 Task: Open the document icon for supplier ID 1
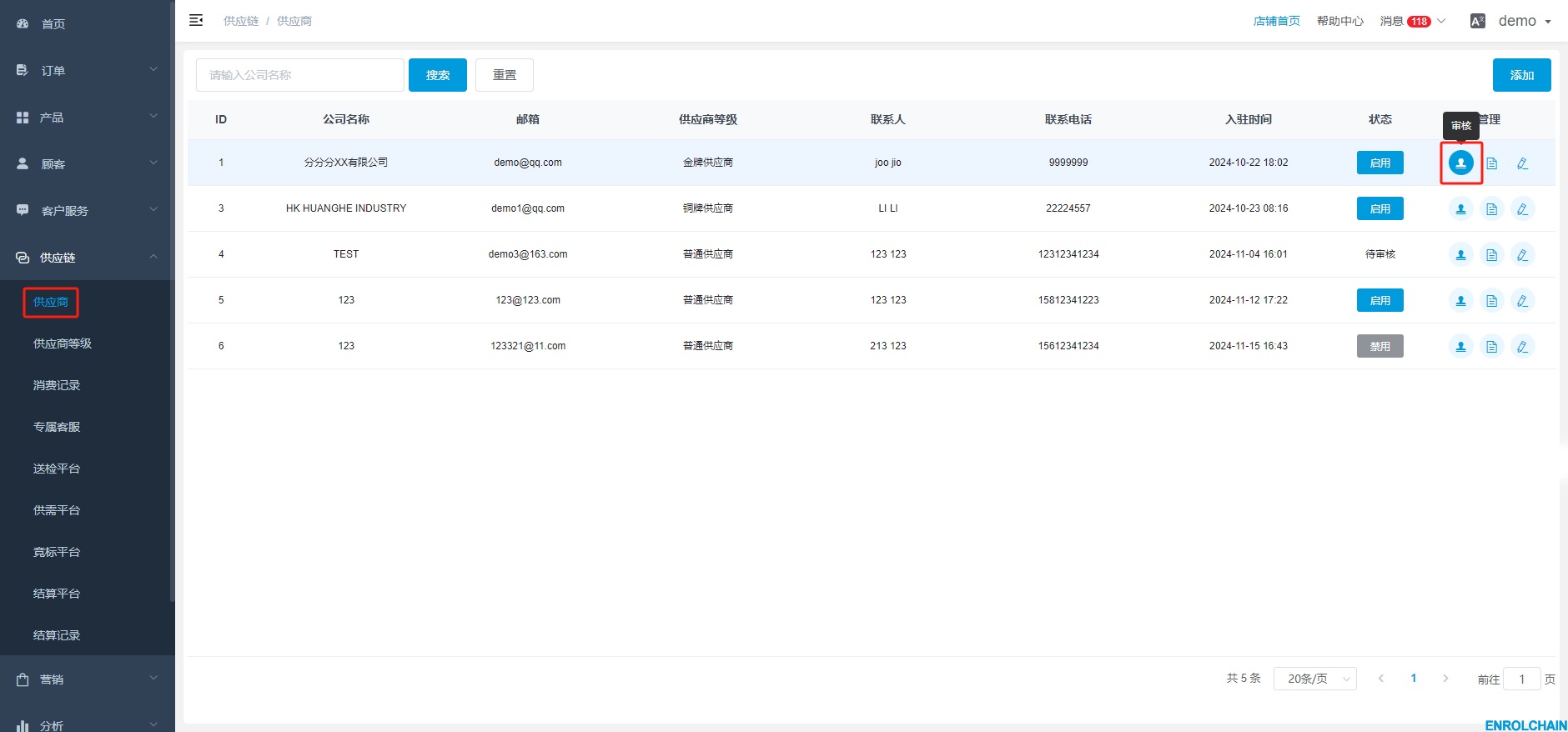(x=1491, y=163)
